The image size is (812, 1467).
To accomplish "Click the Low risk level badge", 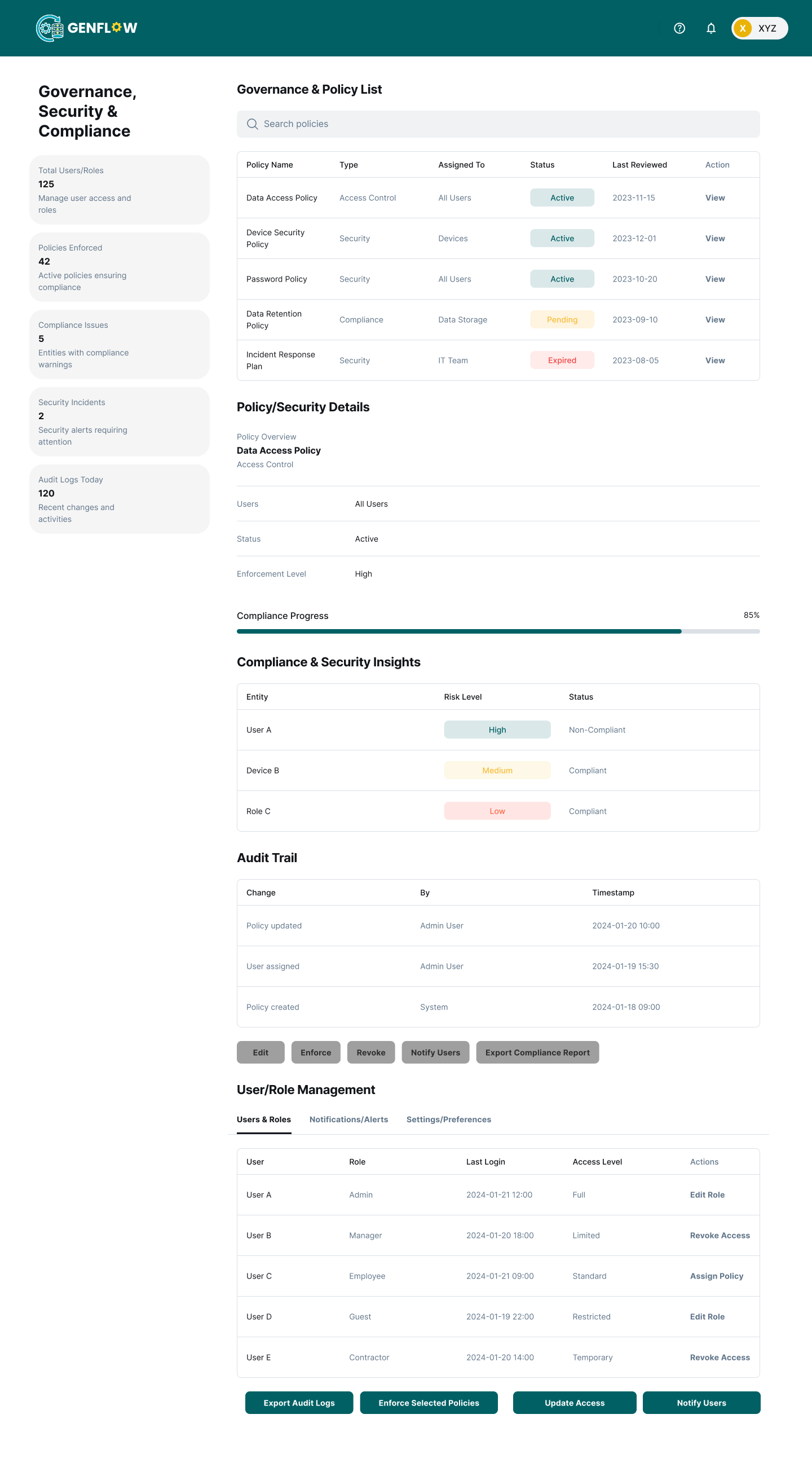I will 497,811.
